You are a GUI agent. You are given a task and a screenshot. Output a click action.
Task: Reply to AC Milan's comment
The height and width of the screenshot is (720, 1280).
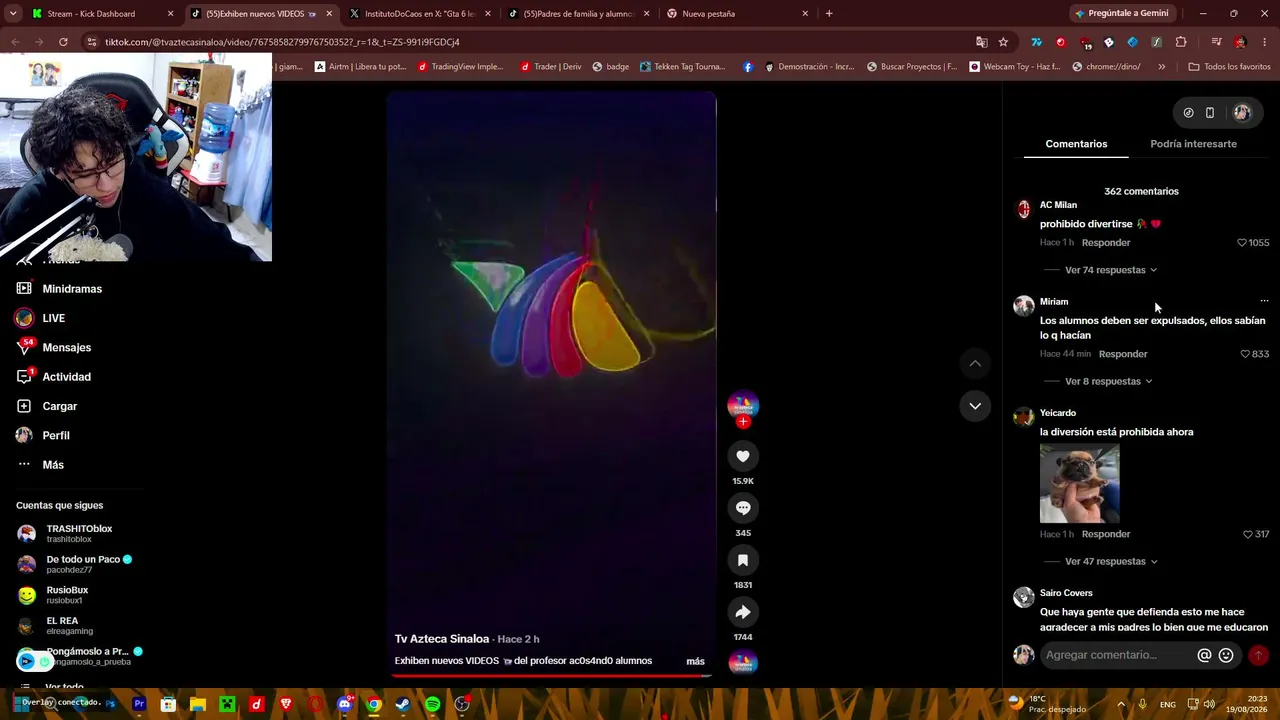pos(1106,243)
